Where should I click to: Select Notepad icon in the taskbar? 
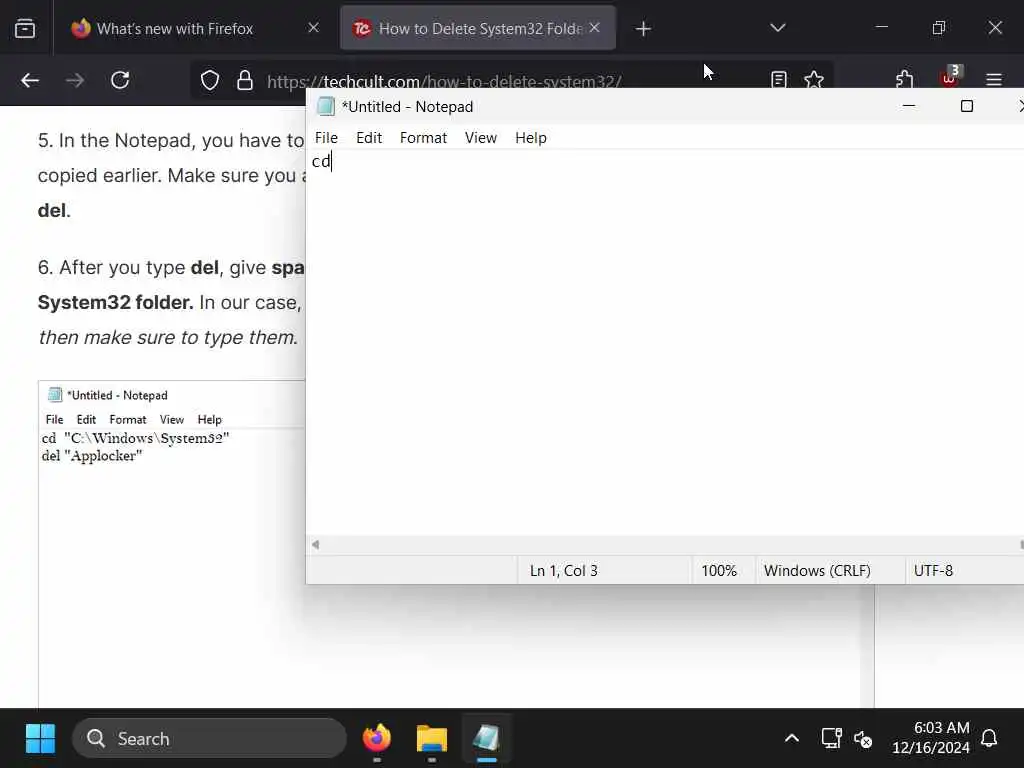click(487, 739)
